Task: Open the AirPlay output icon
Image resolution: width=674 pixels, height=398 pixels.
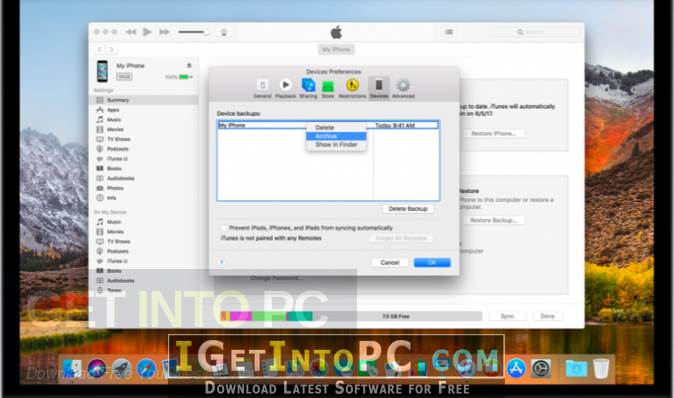Action: tap(224, 32)
